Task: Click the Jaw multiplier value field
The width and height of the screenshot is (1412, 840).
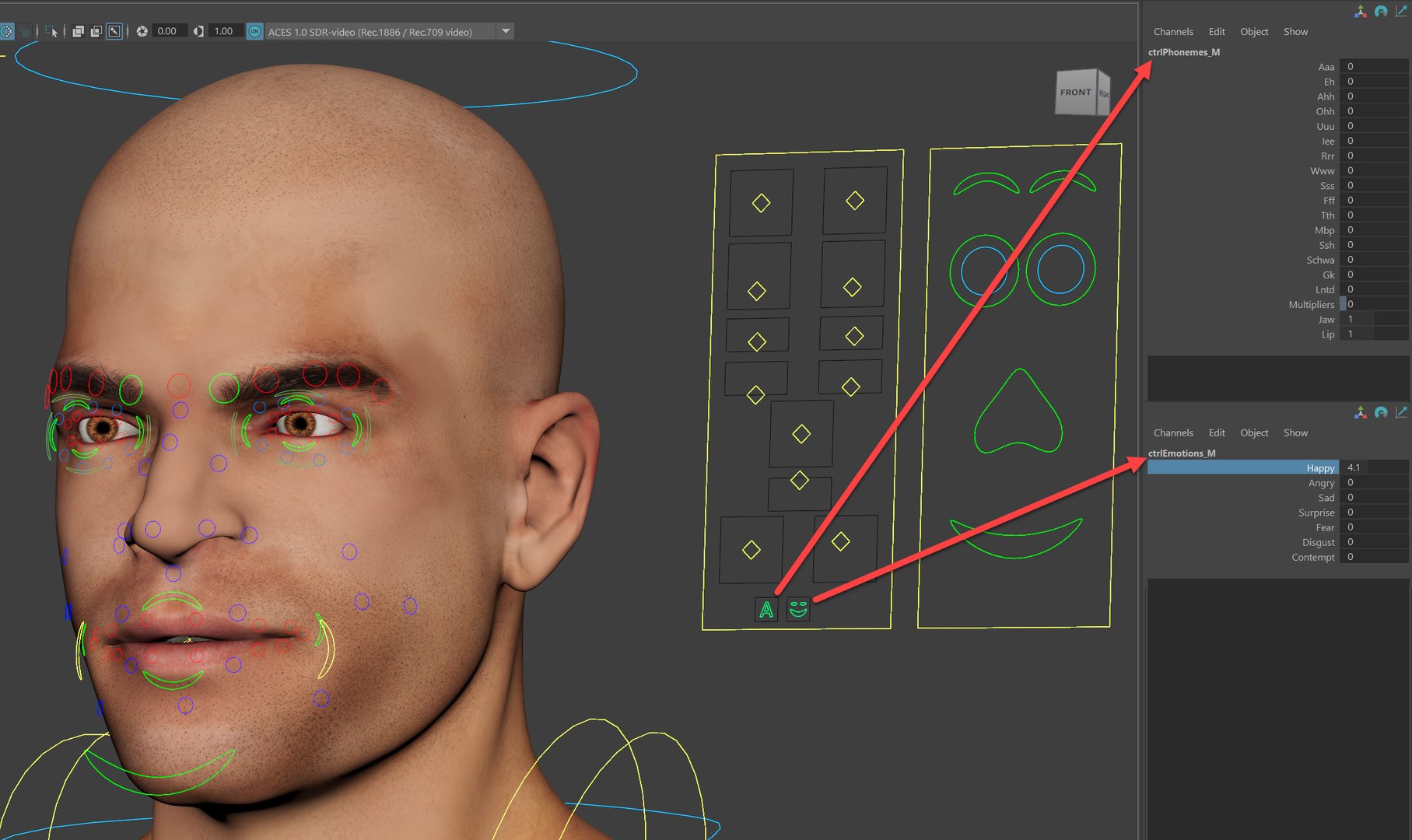Action: click(x=1373, y=319)
